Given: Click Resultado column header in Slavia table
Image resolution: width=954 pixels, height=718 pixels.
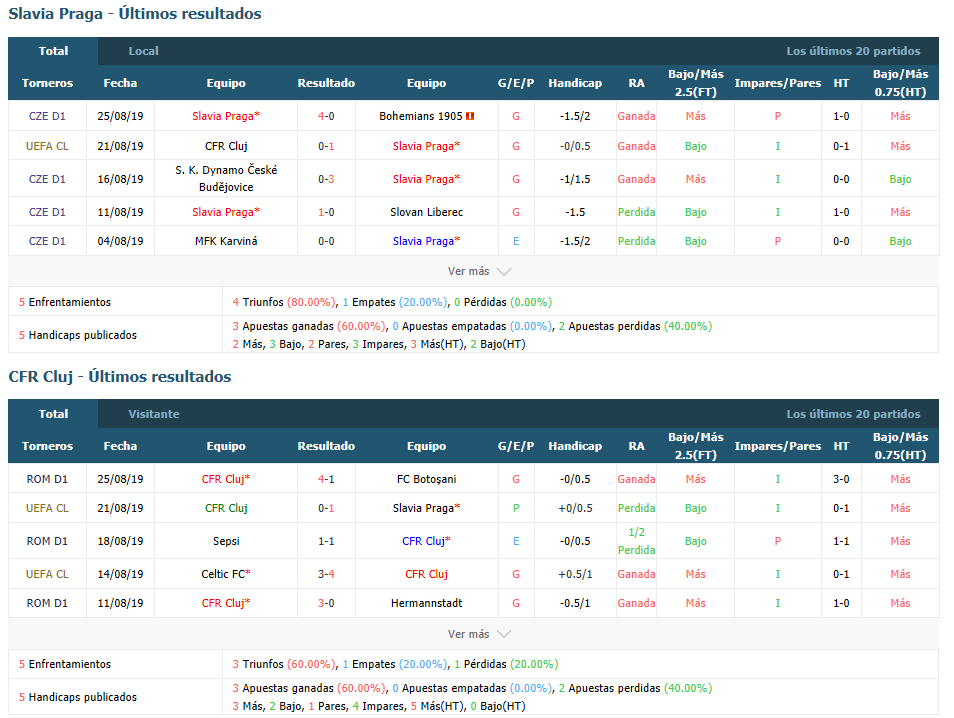Looking at the screenshot, I should pyautogui.click(x=326, y=83).
